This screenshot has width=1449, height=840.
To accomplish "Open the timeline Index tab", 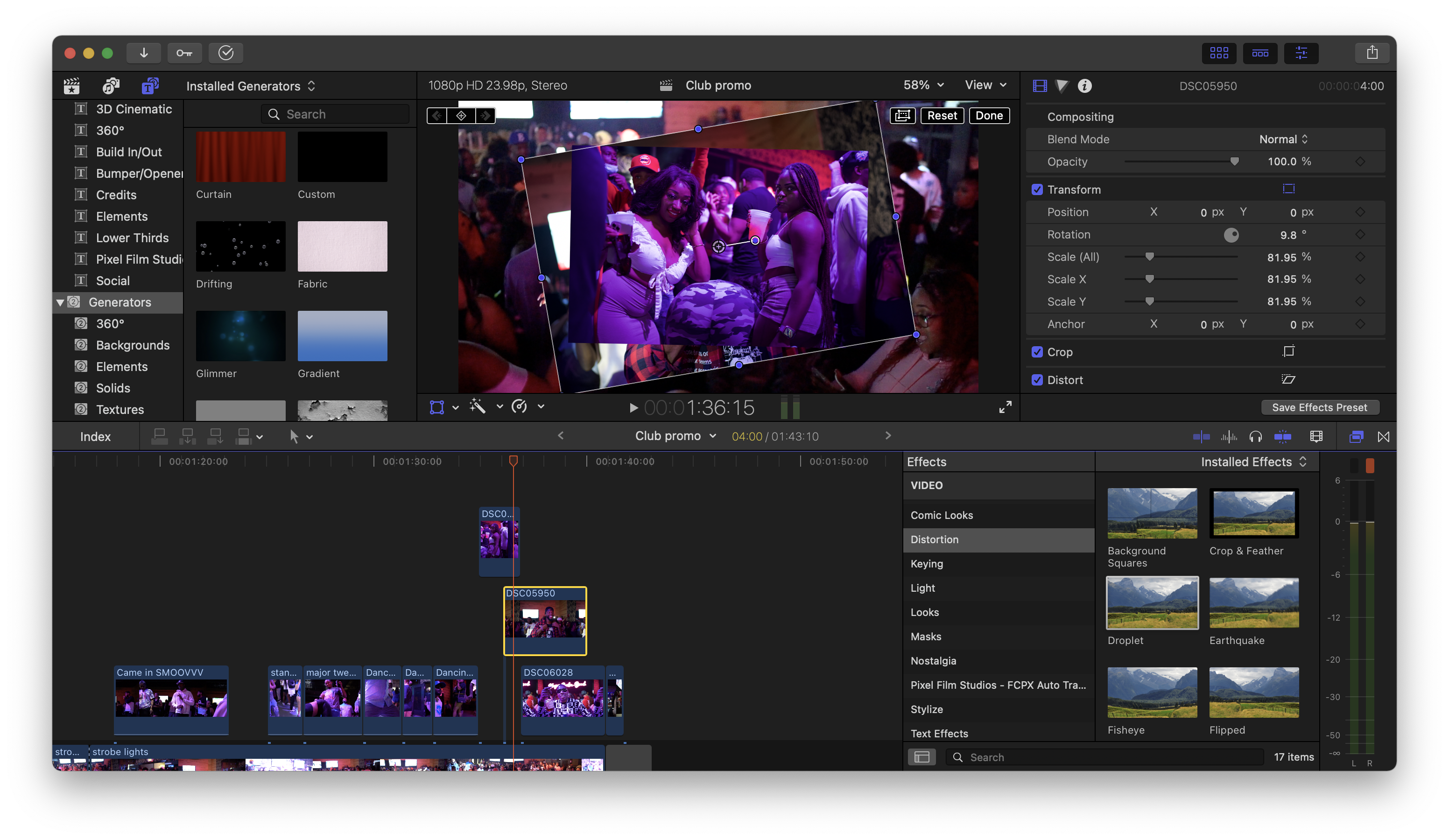I will [95, 436].
